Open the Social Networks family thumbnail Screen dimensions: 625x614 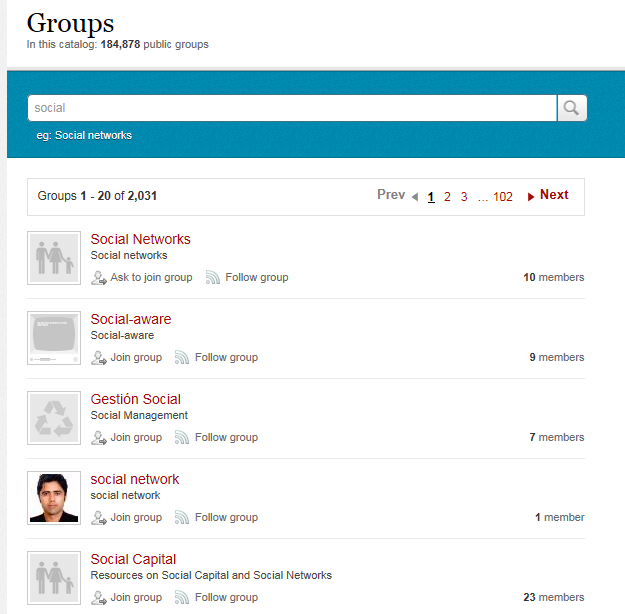(x=54, y=258)
